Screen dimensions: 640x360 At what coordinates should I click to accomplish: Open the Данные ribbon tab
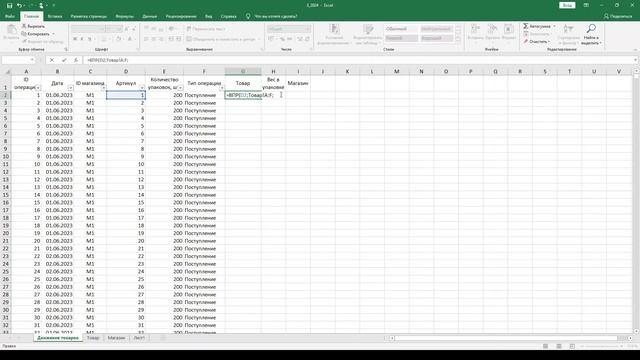click(x=149, y=16)
